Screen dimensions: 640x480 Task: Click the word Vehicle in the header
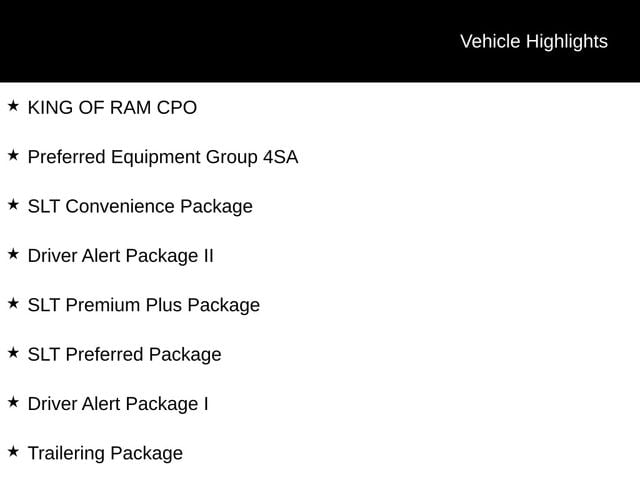click(490, 42)
